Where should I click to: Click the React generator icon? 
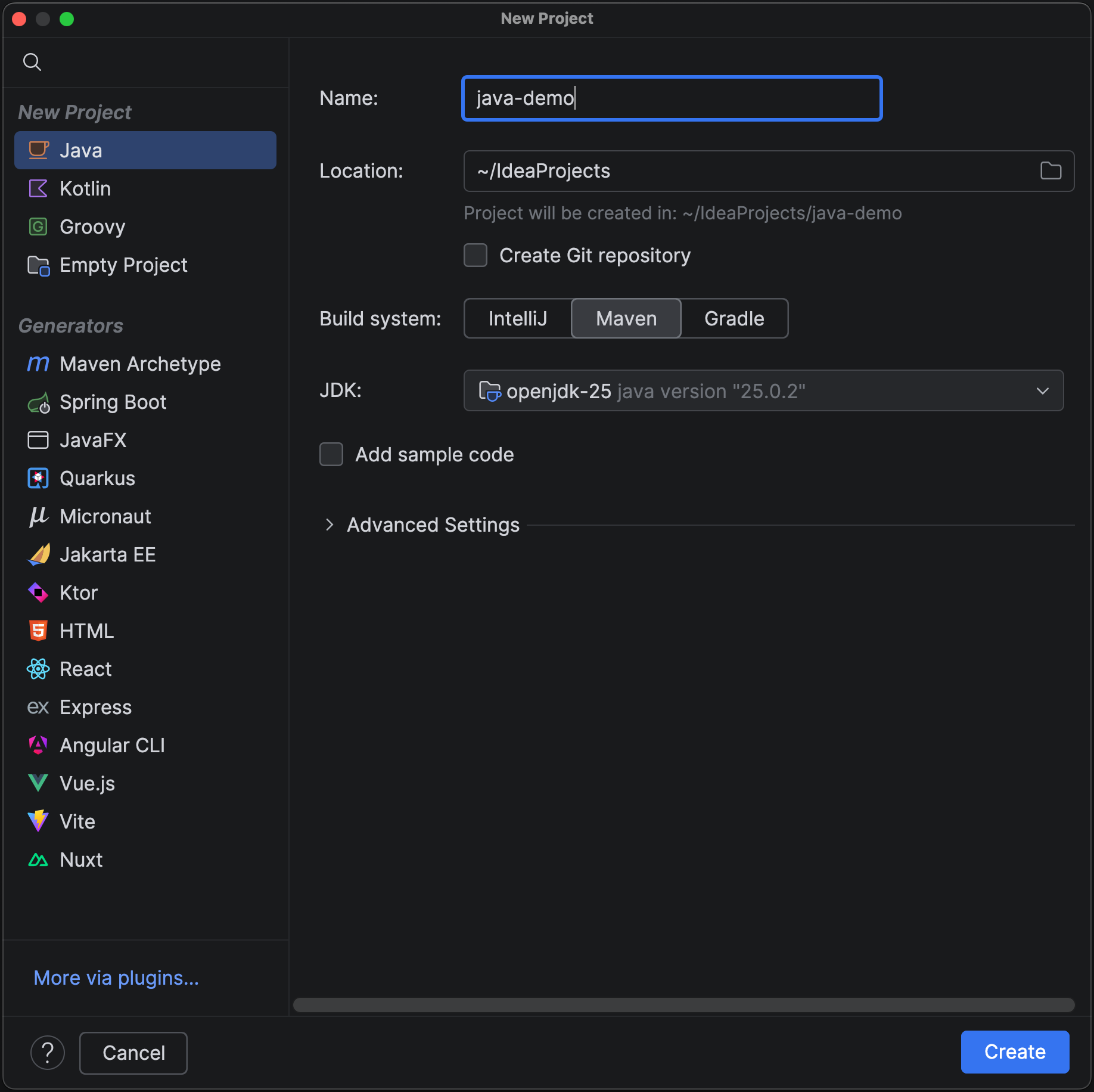click(x=38, y=669)
